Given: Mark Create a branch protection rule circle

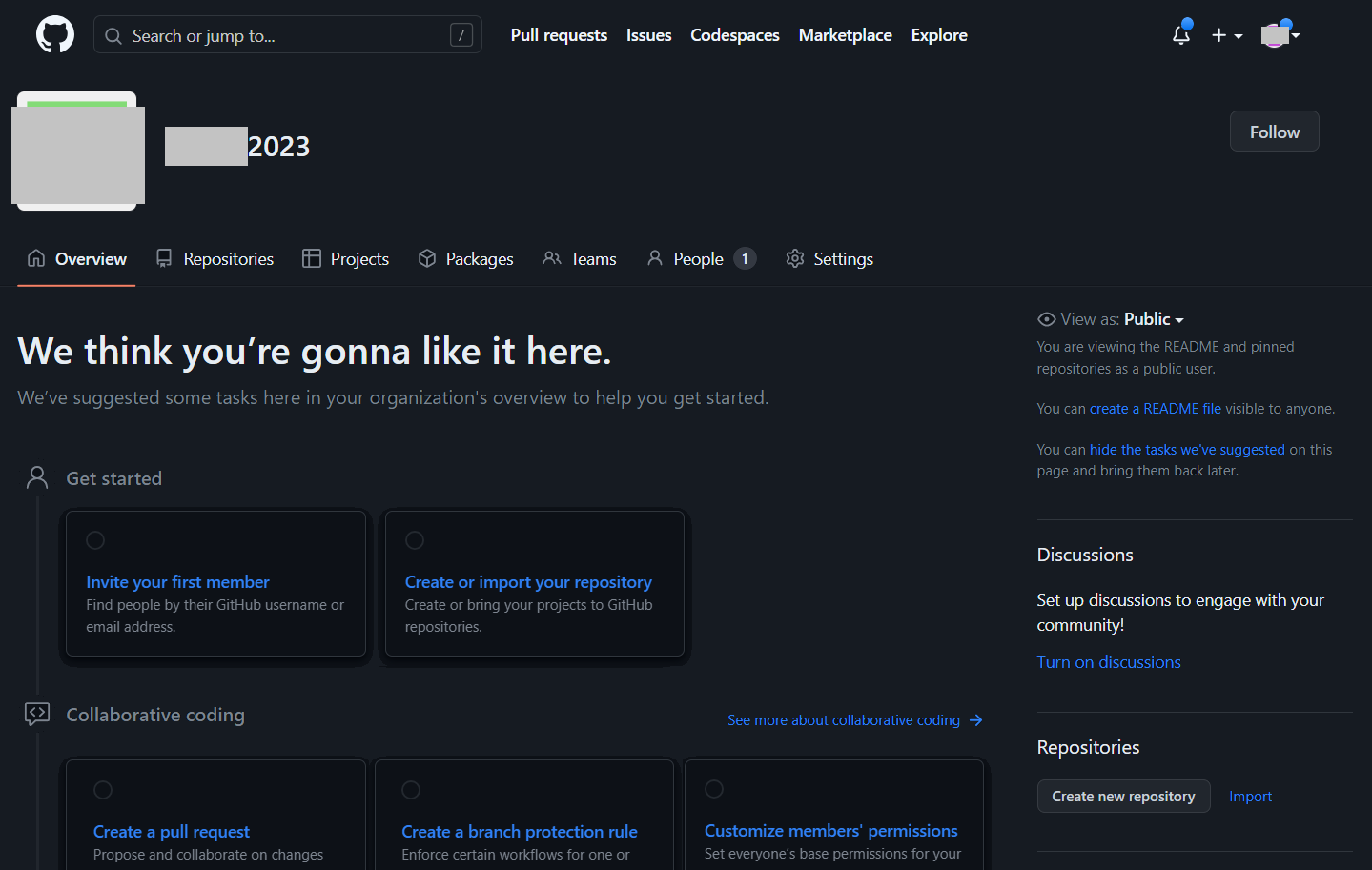Looking at the screenshot, I should [x=411, y=790].
